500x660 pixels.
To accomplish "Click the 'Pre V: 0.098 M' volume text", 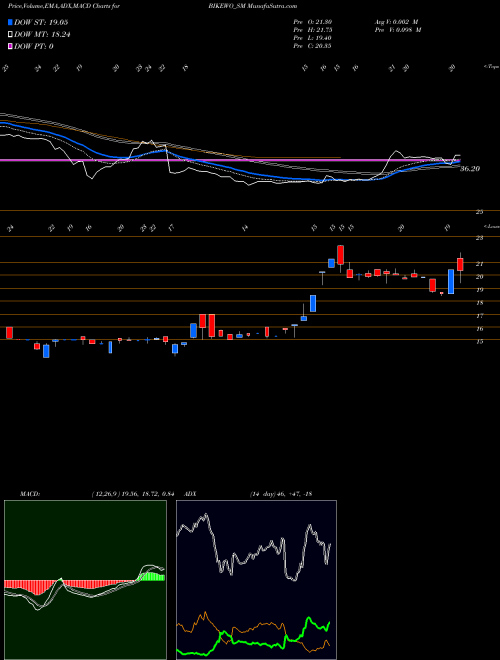I will click(400, 30).
